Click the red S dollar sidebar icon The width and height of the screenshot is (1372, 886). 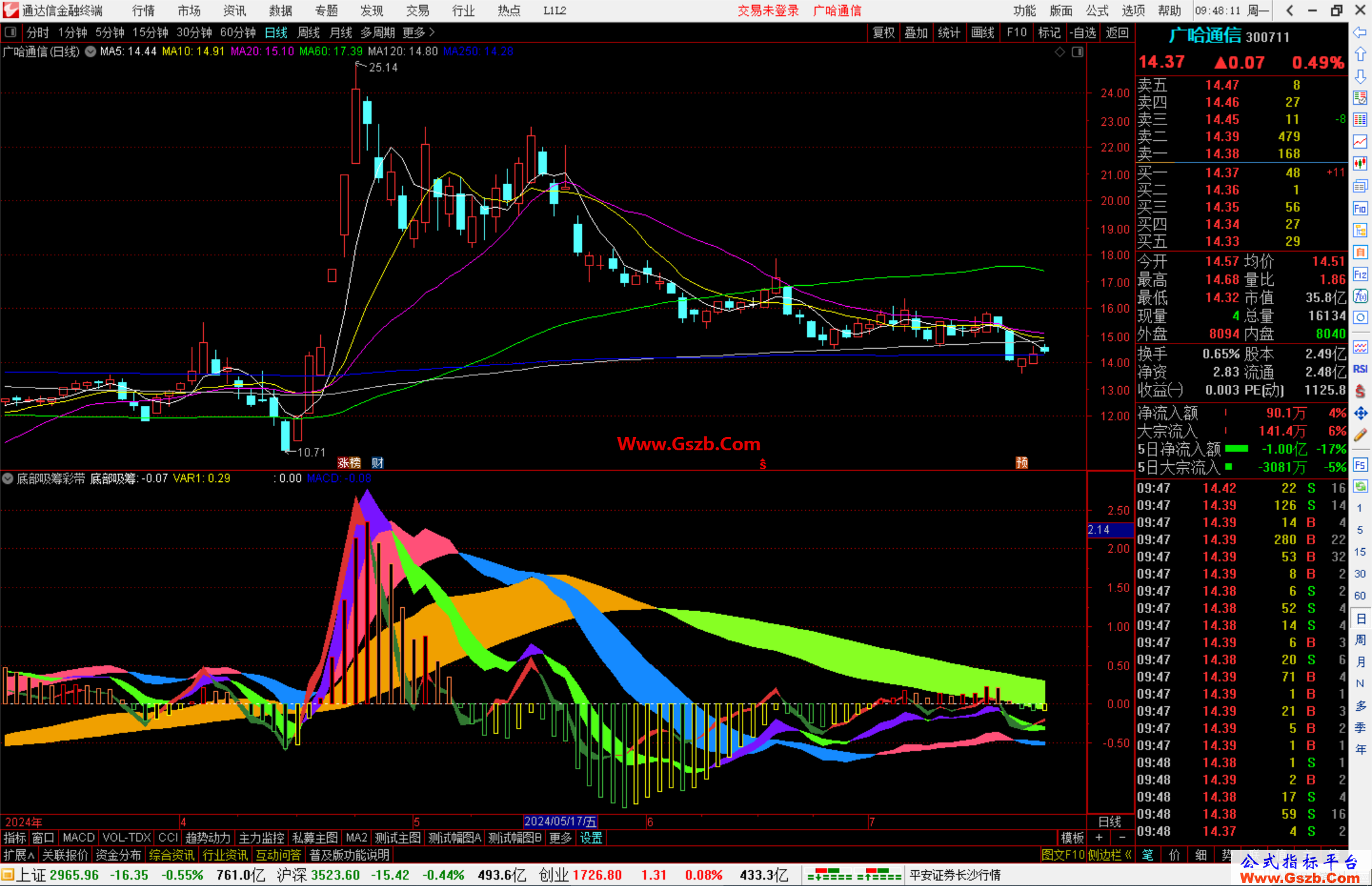[x=1360, y=391]
